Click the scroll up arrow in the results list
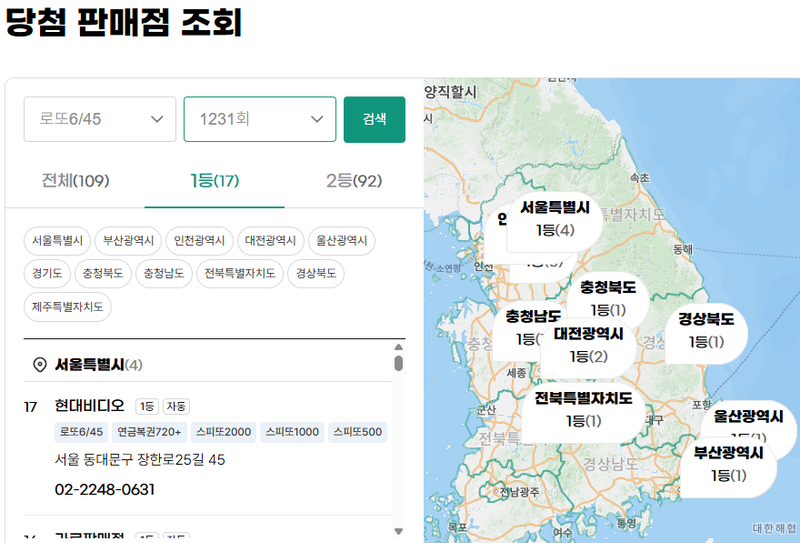The width and height of the screenshot is (800, 543). point(398,347)
